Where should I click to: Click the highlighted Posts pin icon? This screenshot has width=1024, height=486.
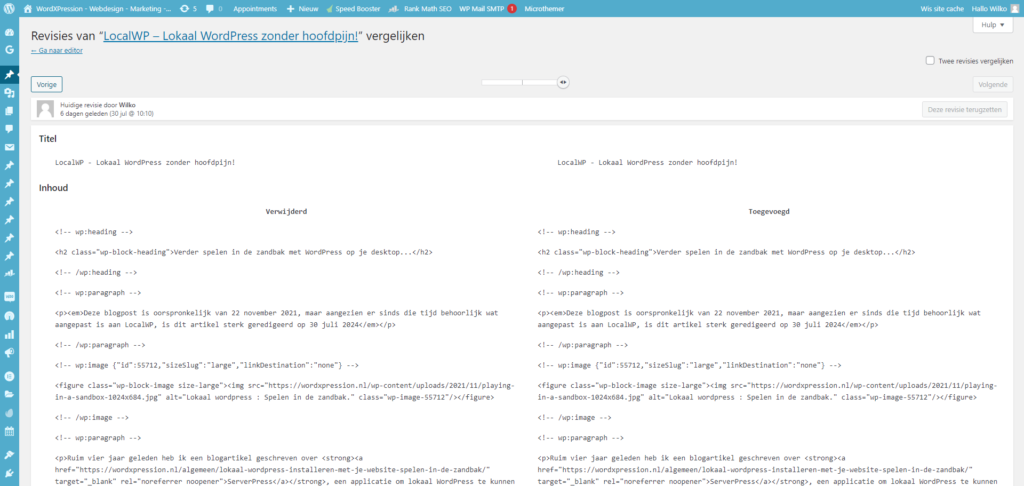pos(9,75)
